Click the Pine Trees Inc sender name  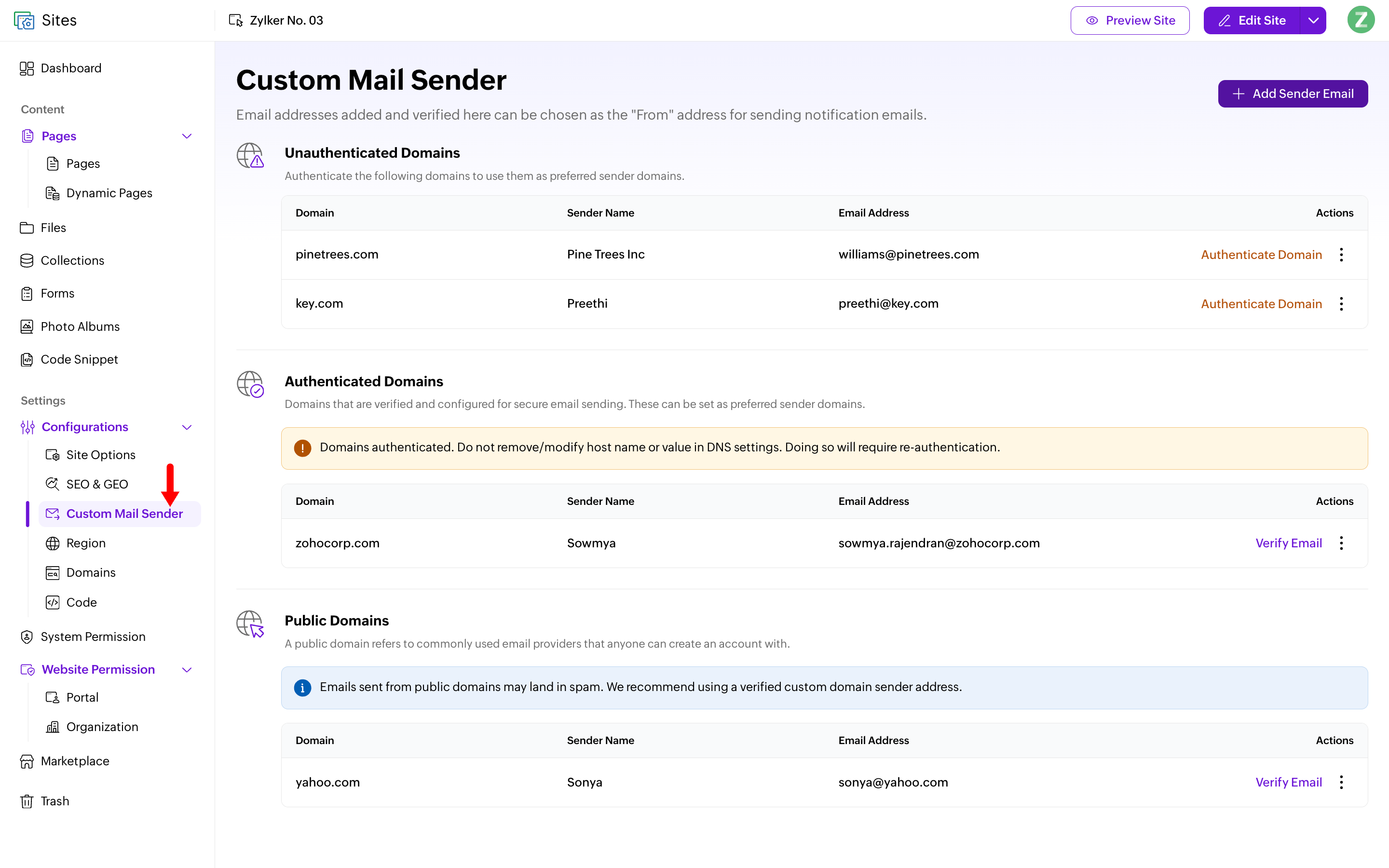pos(606,254)
